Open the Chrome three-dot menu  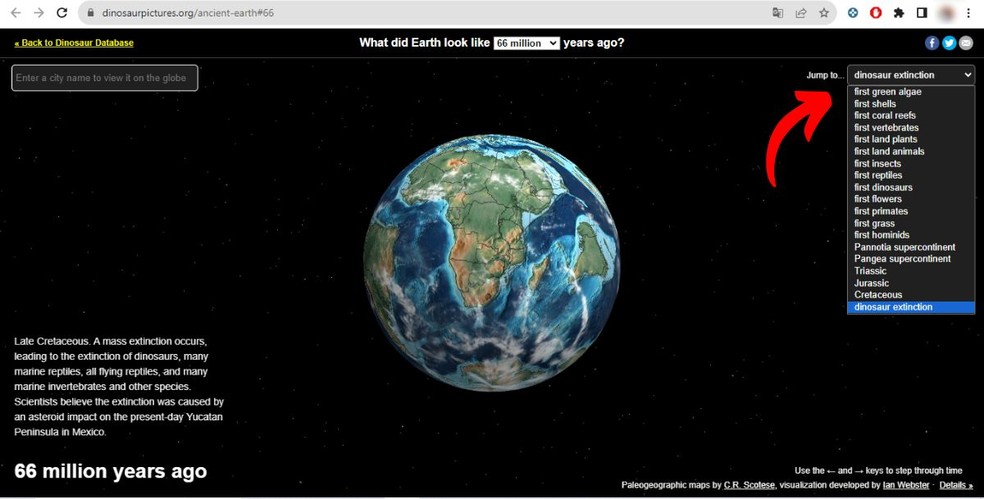click(969, 13)
